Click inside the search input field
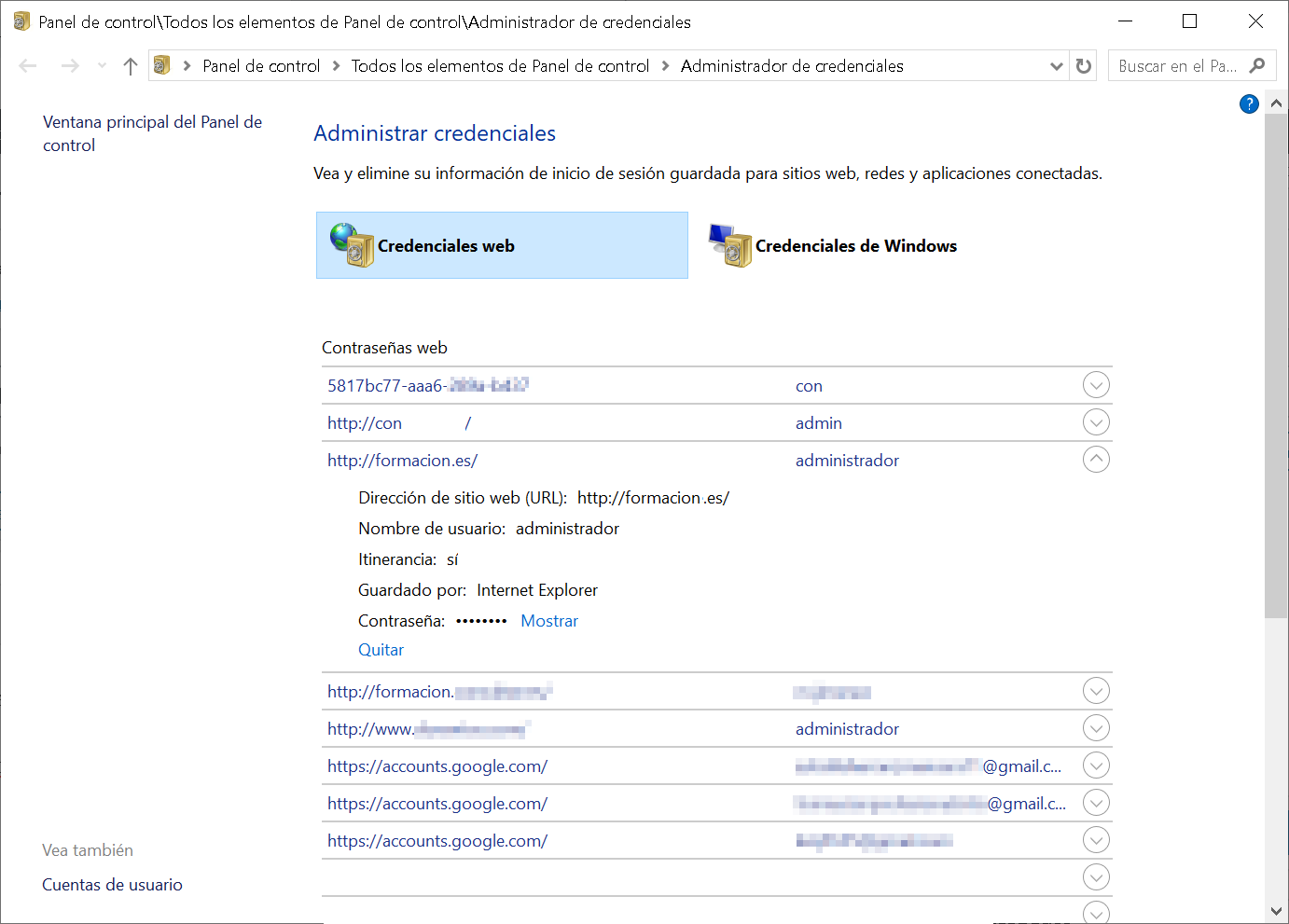1289x924 pixels. tap(1175, 65)
